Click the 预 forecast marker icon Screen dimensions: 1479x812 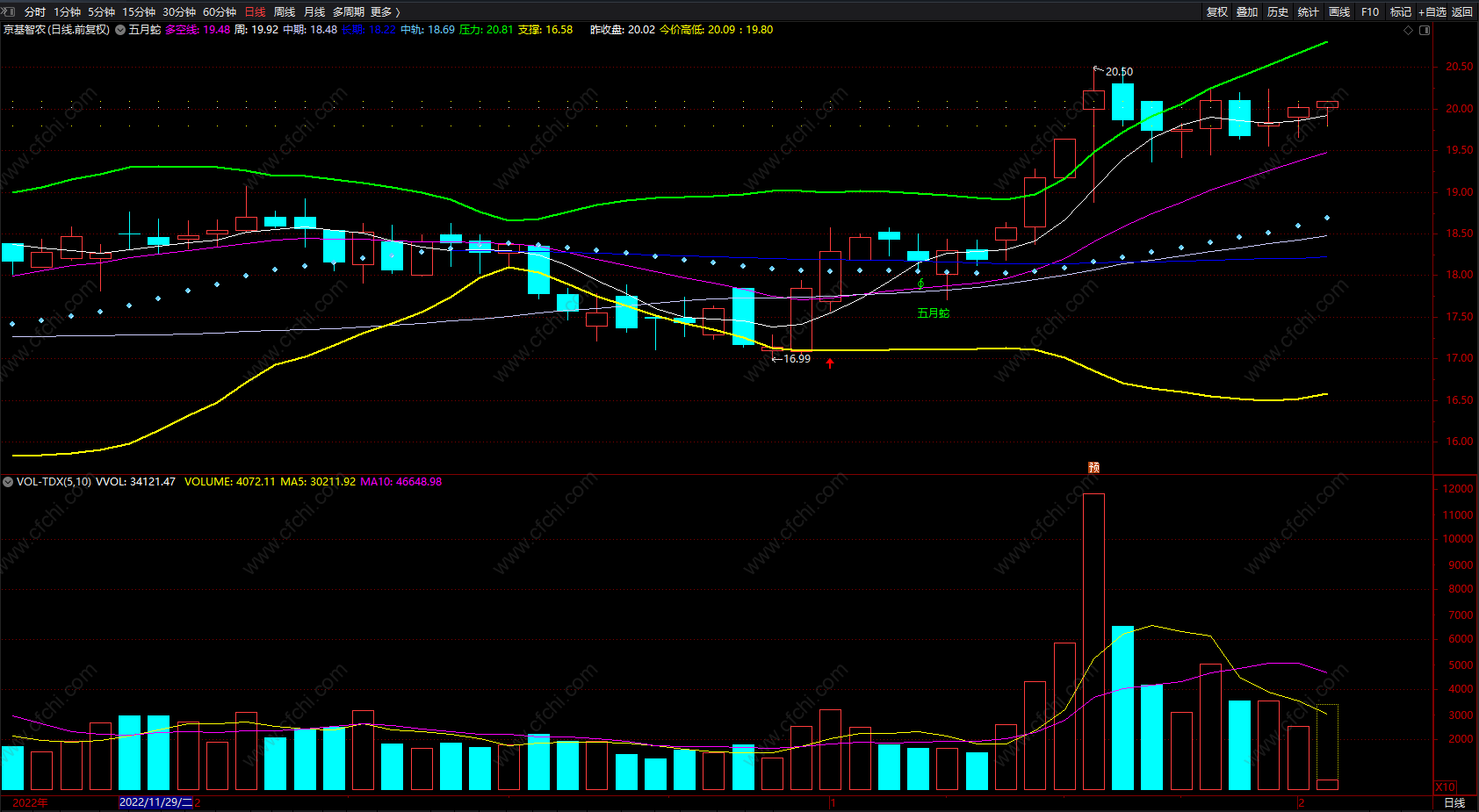[1094, 467]
